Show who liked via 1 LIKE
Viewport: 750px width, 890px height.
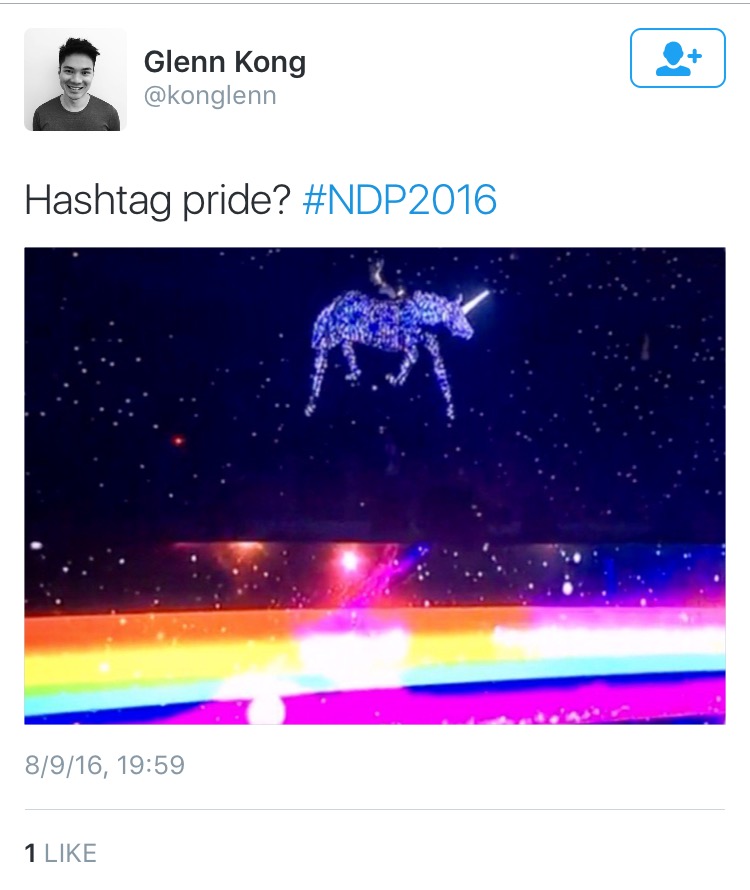(61, 853)
